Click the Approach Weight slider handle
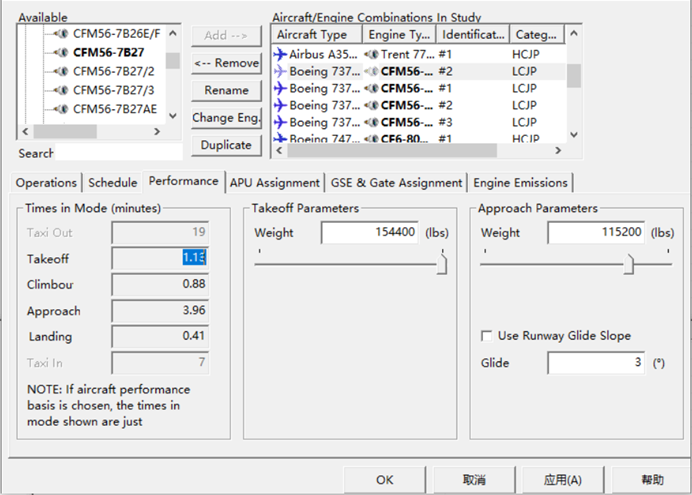692x495 pixels. 629,264
